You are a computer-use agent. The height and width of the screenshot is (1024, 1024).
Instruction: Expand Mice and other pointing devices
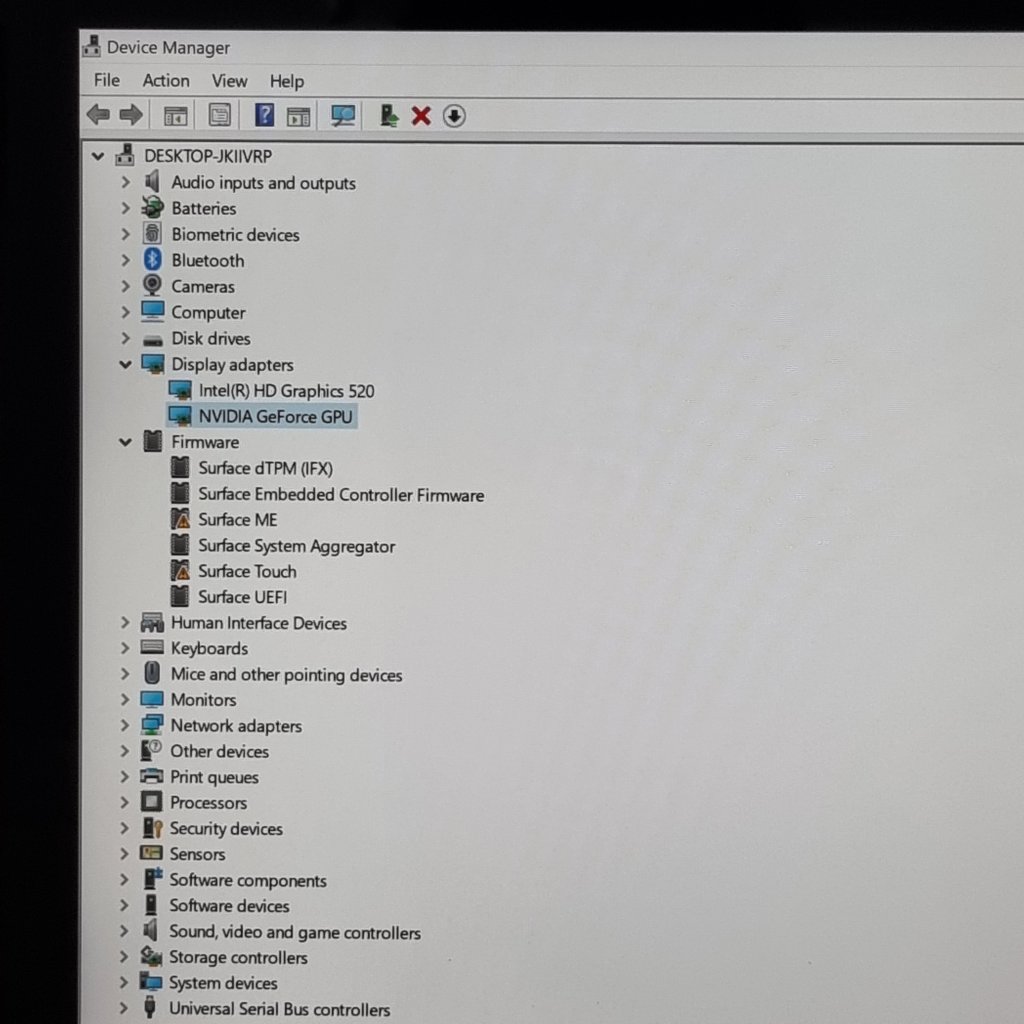(x=125, y=673)
